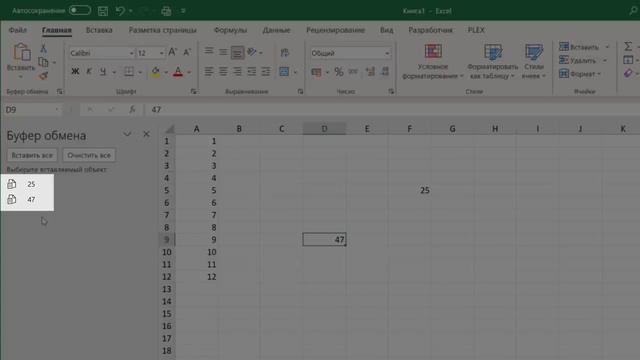Screen dimensions: 640x360
Task: Switch to the Данные tab
Action: coord(276,30)
